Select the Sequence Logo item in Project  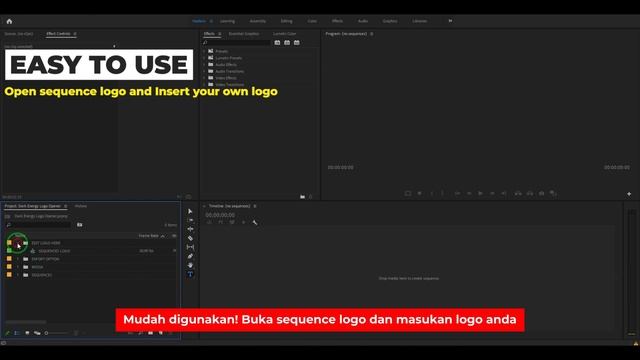point(54,251)
